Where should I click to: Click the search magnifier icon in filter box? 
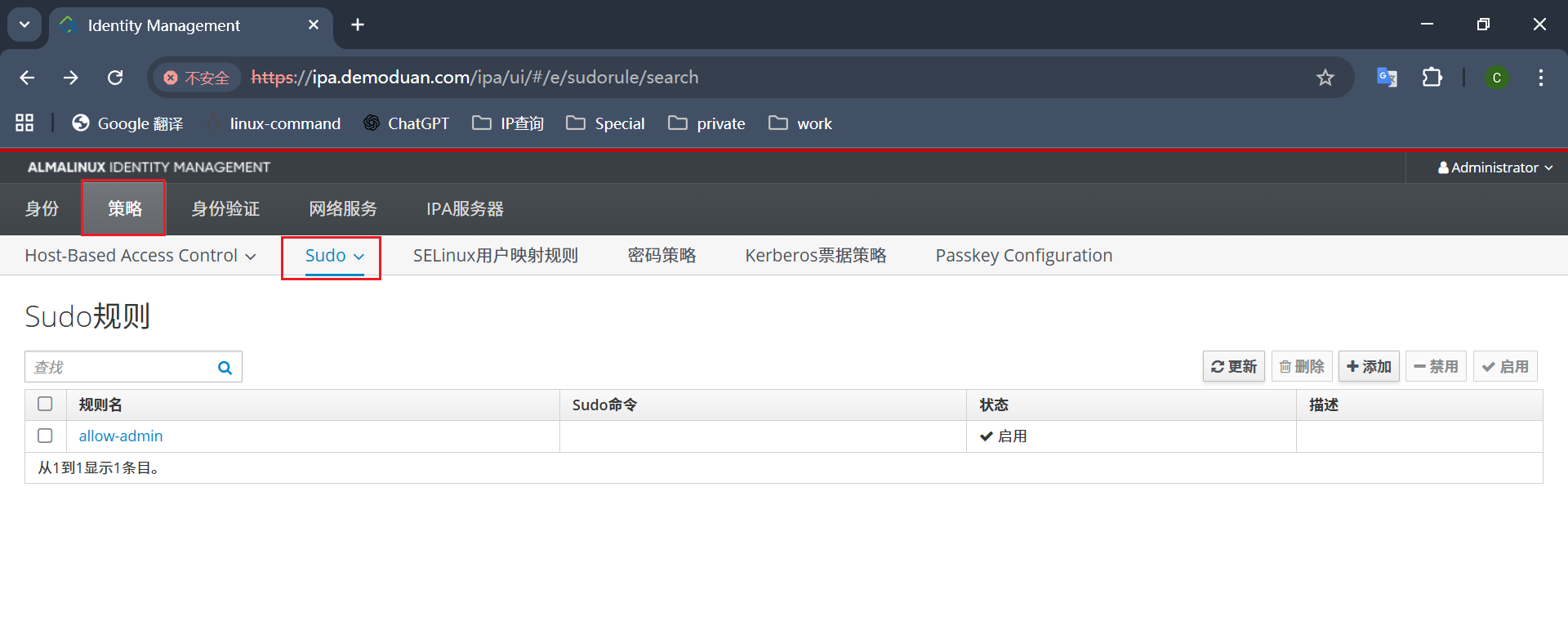pyautogui.click(x=225, y=368)
